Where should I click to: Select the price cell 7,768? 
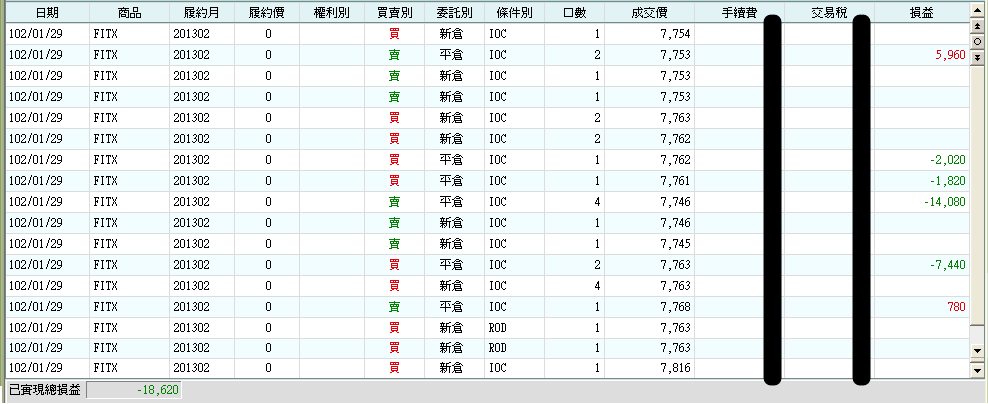(650, 307)
